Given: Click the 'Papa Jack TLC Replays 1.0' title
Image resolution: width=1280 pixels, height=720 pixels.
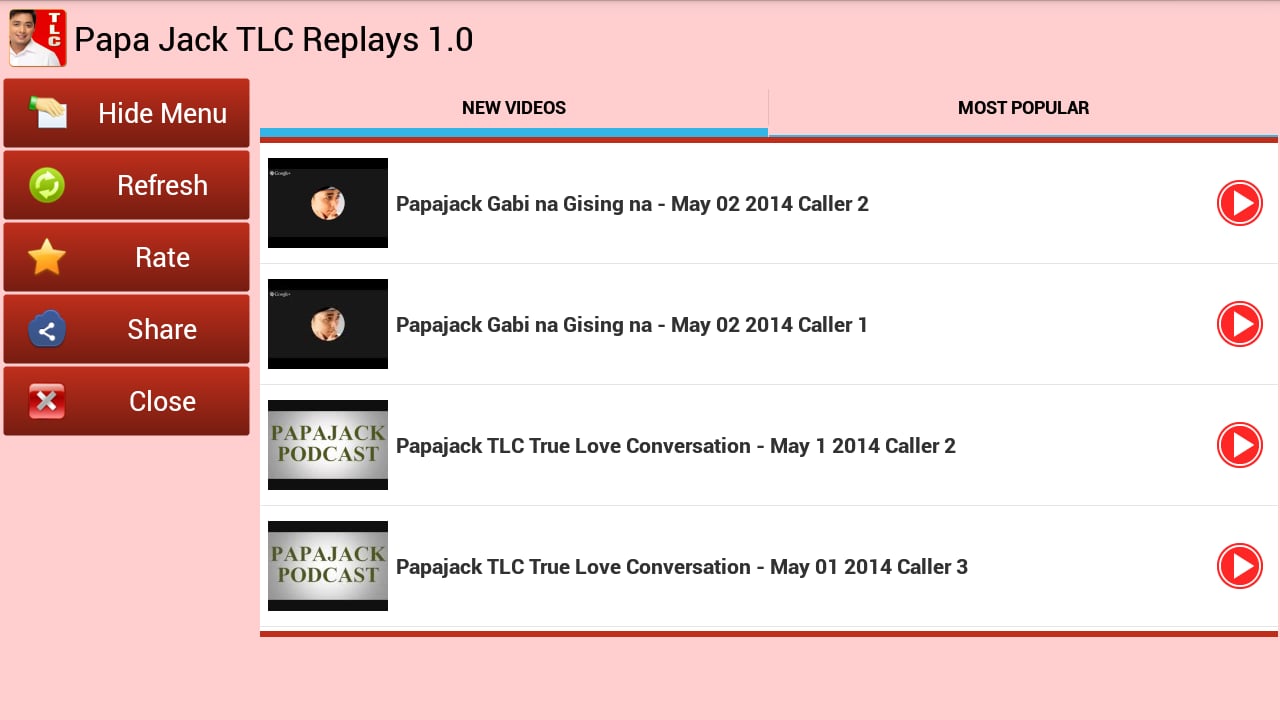Looking at the screenshot, I should click(274, 39).
